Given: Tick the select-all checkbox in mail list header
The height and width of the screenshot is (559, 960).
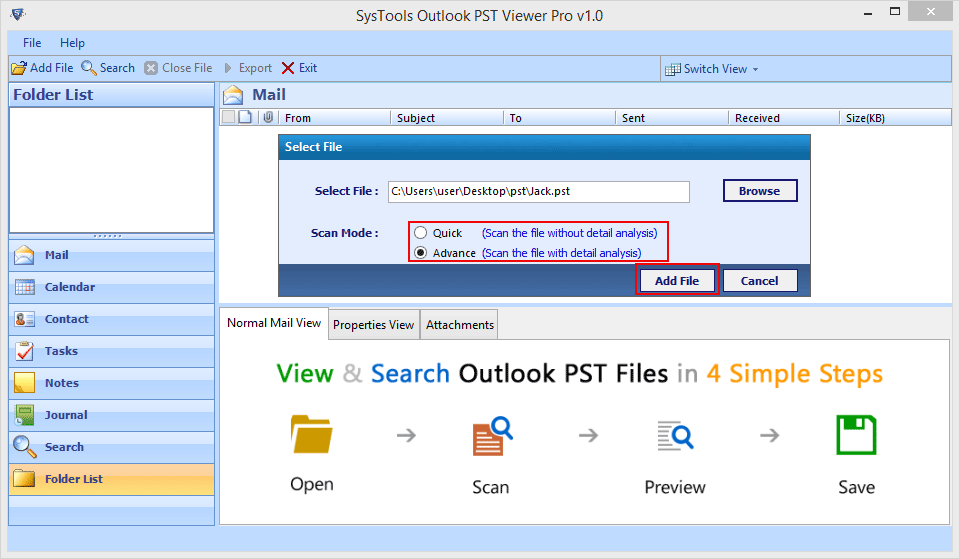Looking at the screenshot, I should (228, 118).
